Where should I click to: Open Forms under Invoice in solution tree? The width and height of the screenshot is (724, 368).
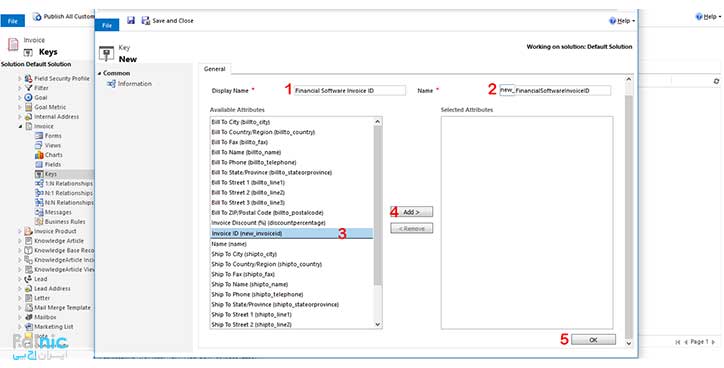(53, 136)
